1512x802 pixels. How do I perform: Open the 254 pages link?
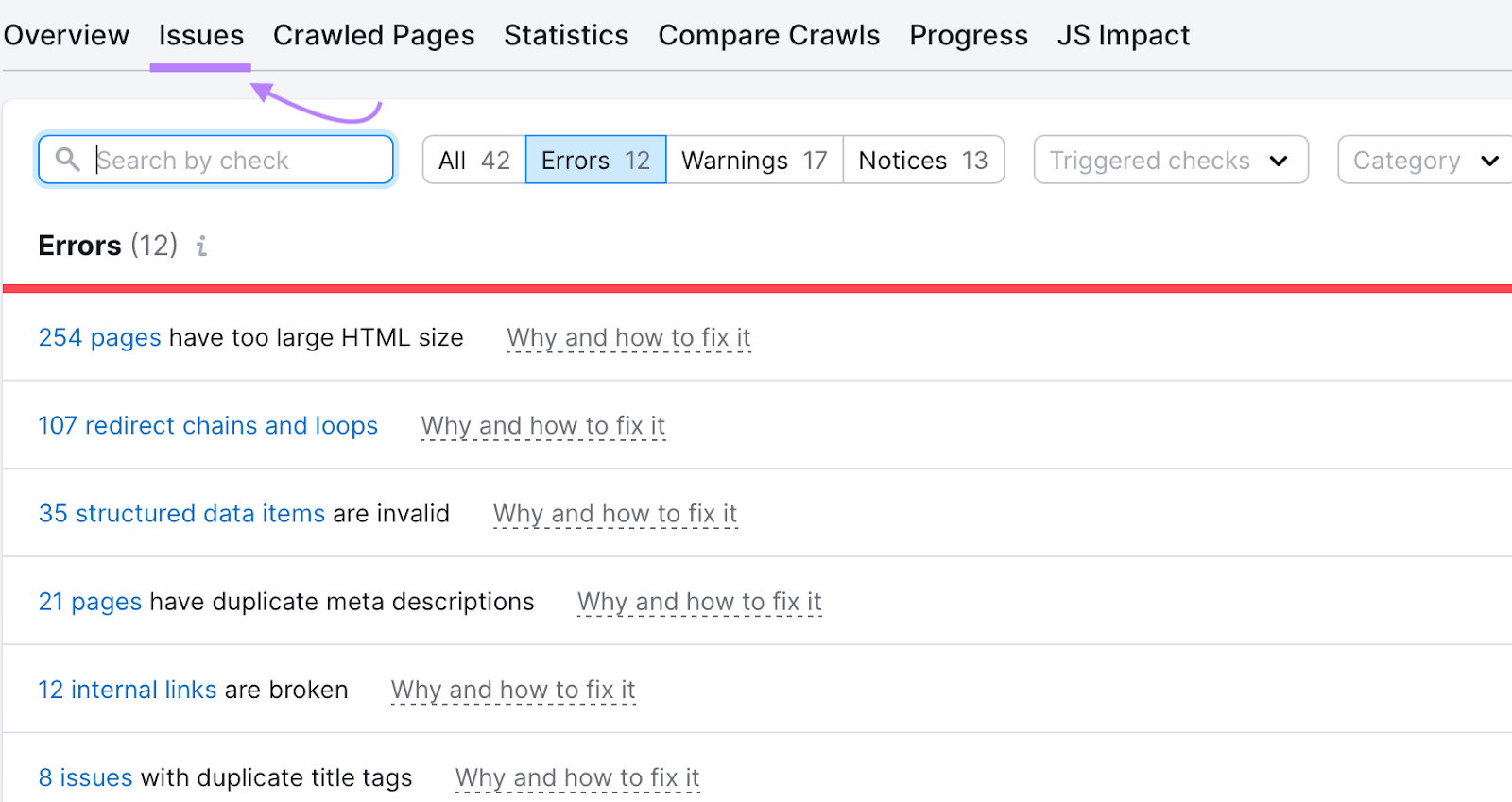(99, 337)
